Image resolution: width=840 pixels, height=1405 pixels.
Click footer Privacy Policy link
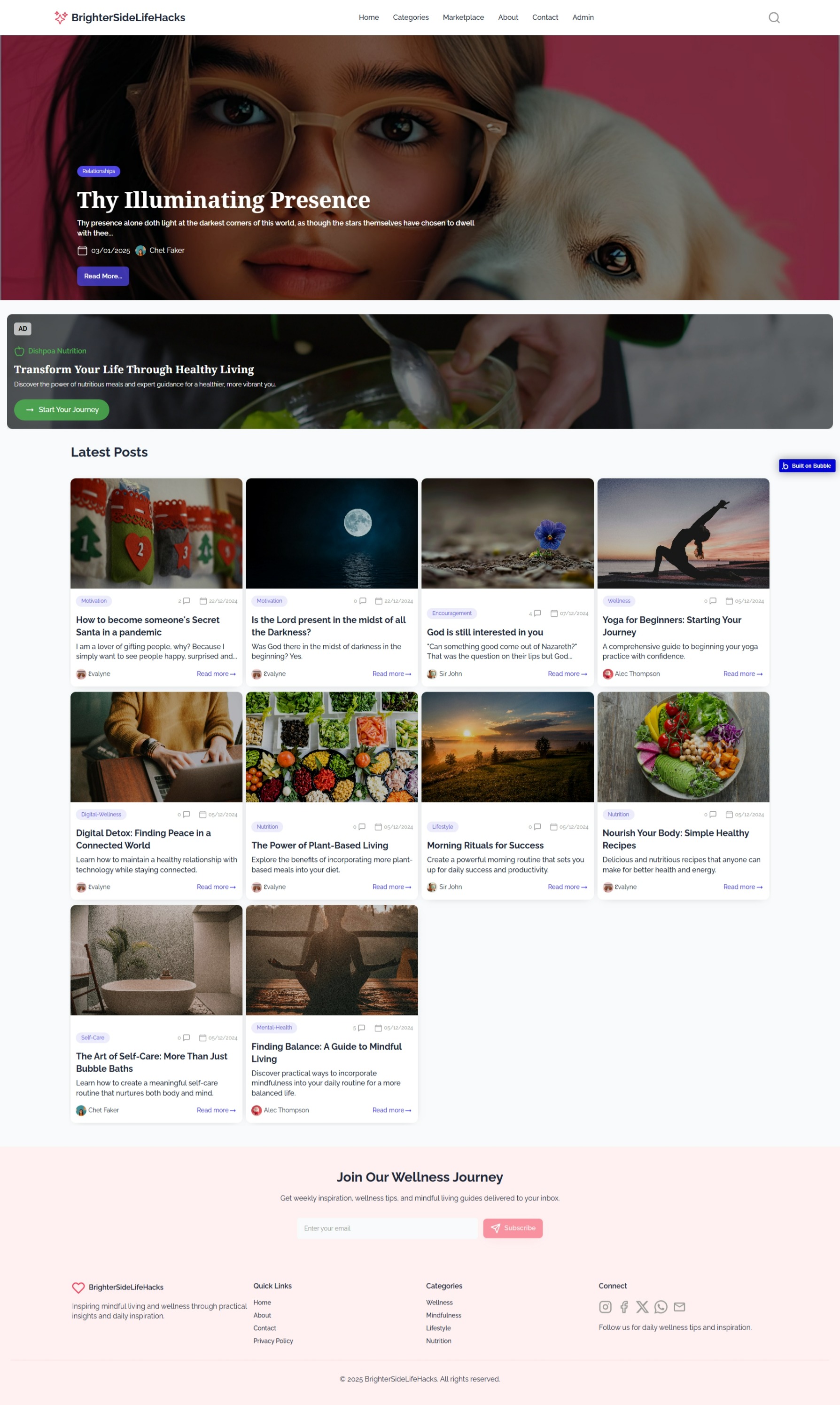click(x=273, y=1341)
